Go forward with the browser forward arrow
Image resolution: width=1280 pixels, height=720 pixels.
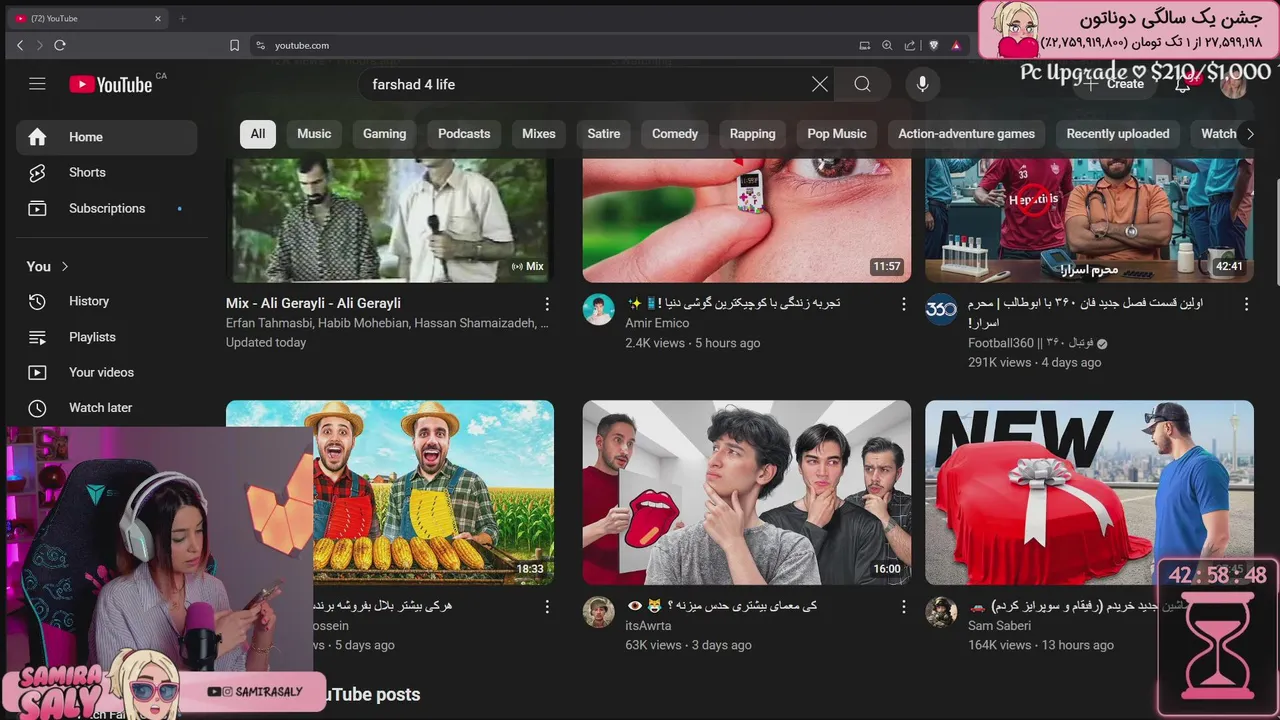pyautogui.click(x=40, y=45)
